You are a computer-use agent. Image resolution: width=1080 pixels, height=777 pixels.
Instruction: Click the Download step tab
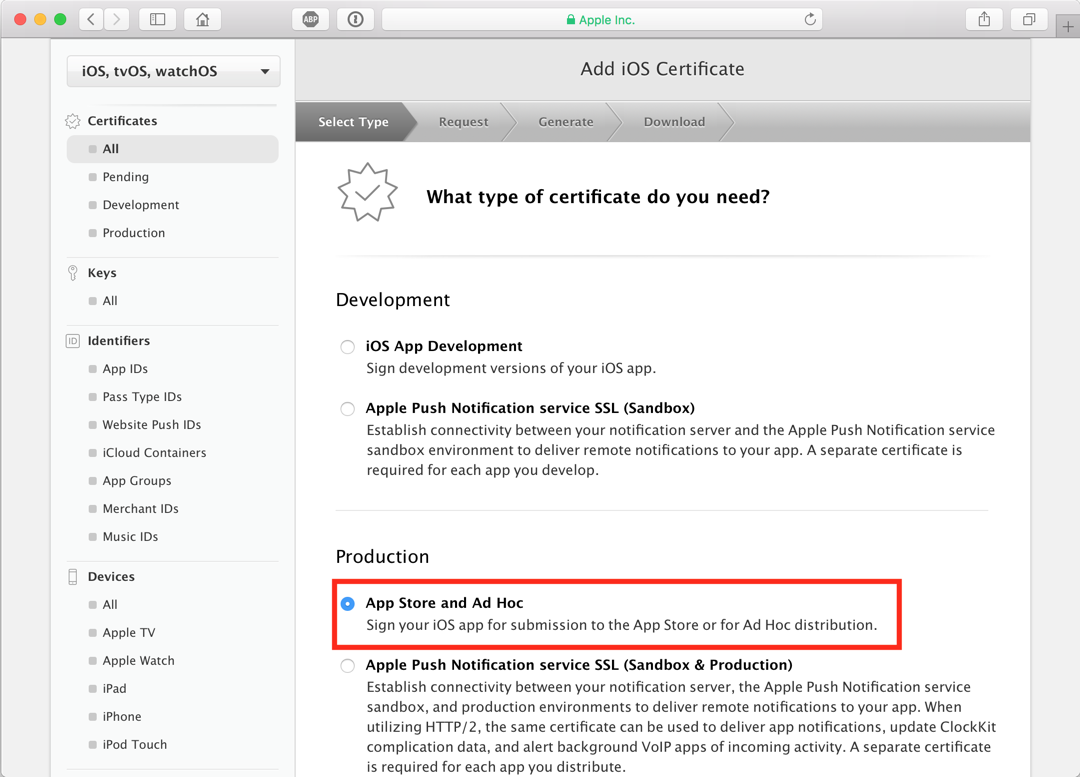point(674,122)
